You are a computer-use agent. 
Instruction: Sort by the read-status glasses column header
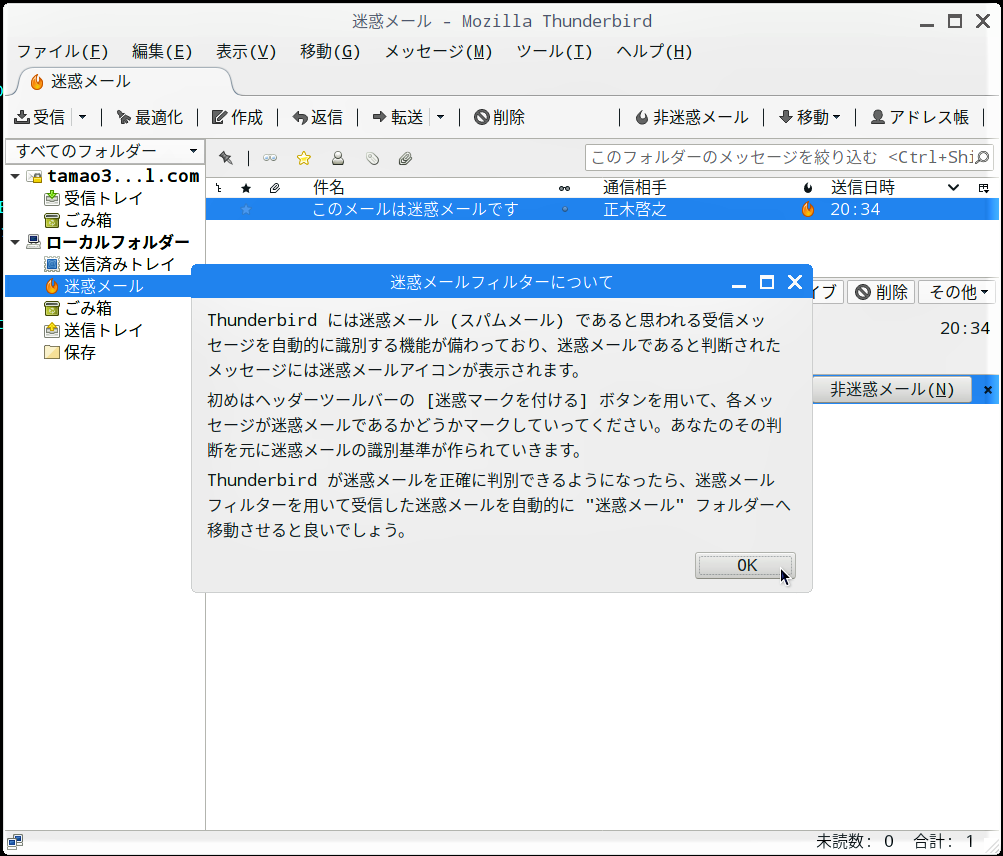click(x=564, y=188)
